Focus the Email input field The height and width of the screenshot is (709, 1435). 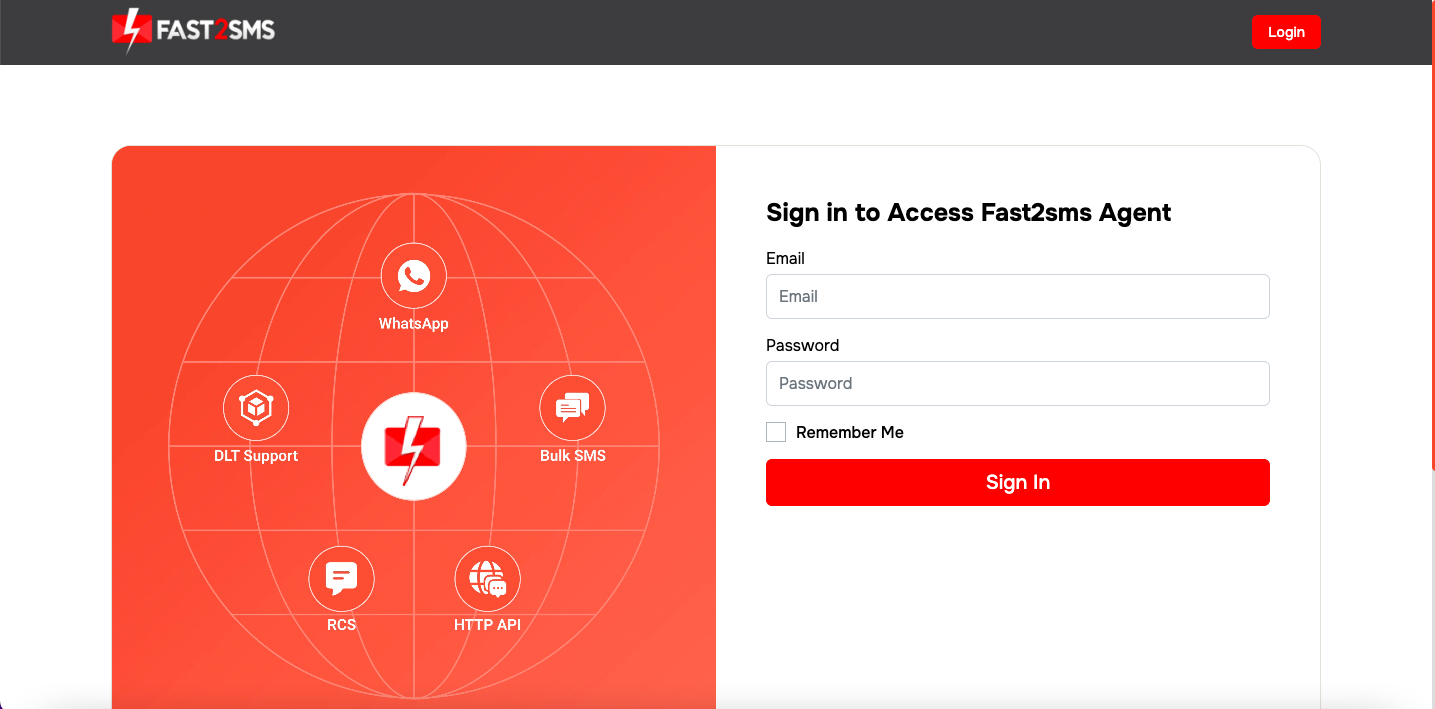1017,296
